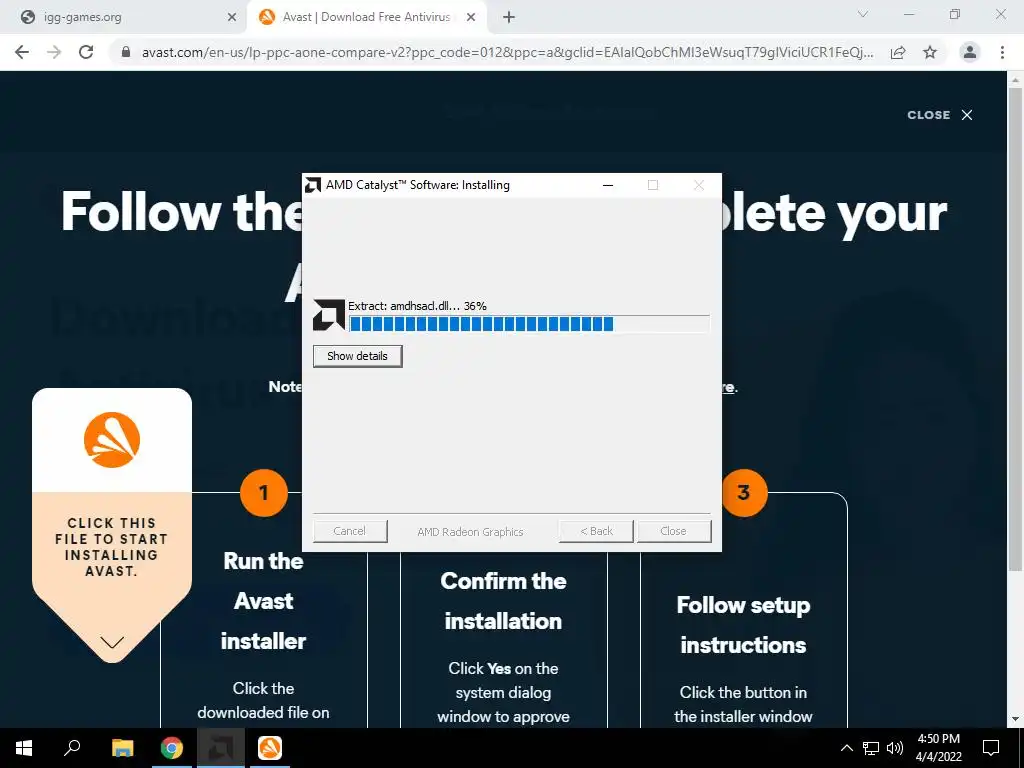Open a new tab with the plus button
Image resolution: width=1024 pixels, height=768 pixels.
point(509,18)
